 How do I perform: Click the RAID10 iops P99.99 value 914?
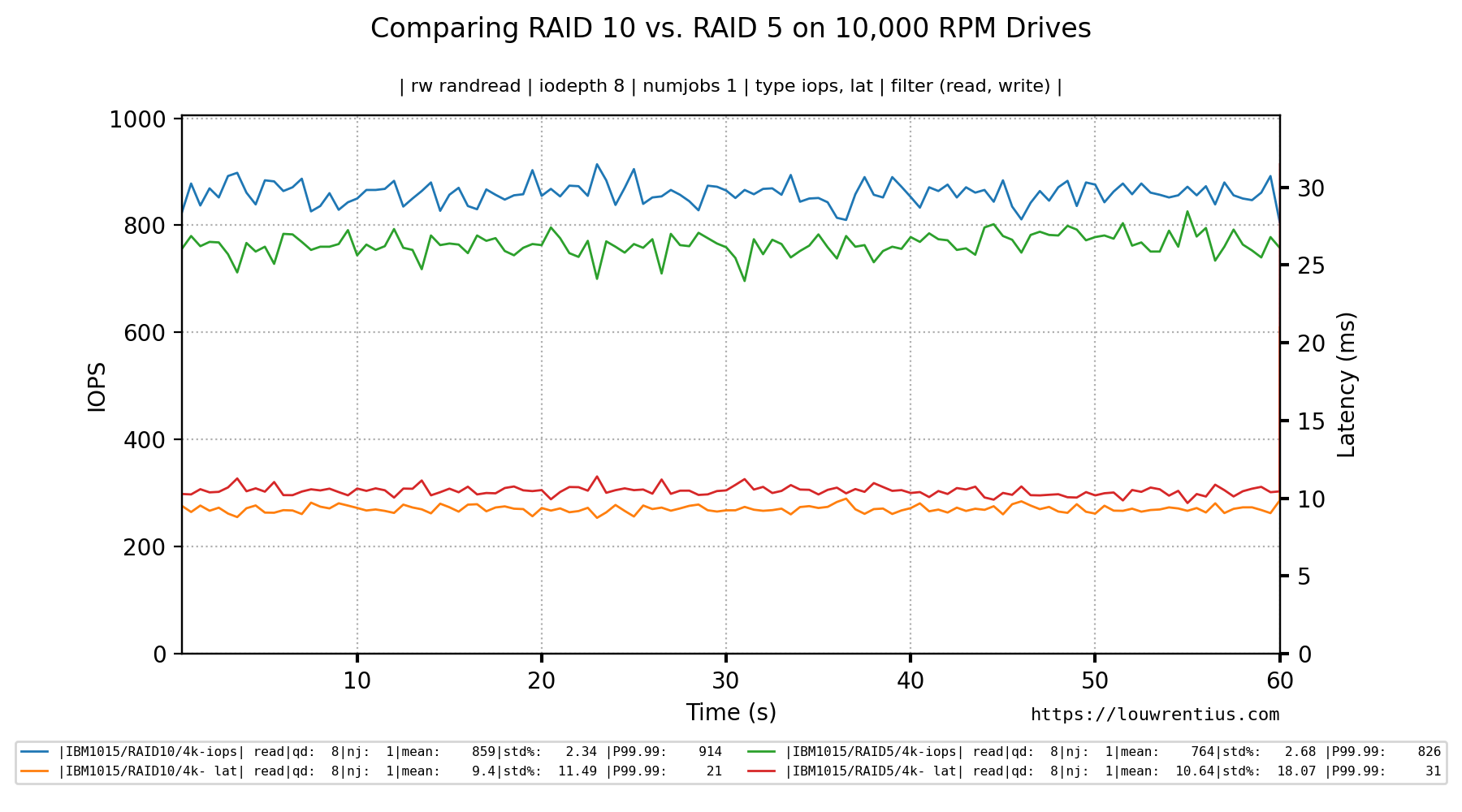coord(710,752)
